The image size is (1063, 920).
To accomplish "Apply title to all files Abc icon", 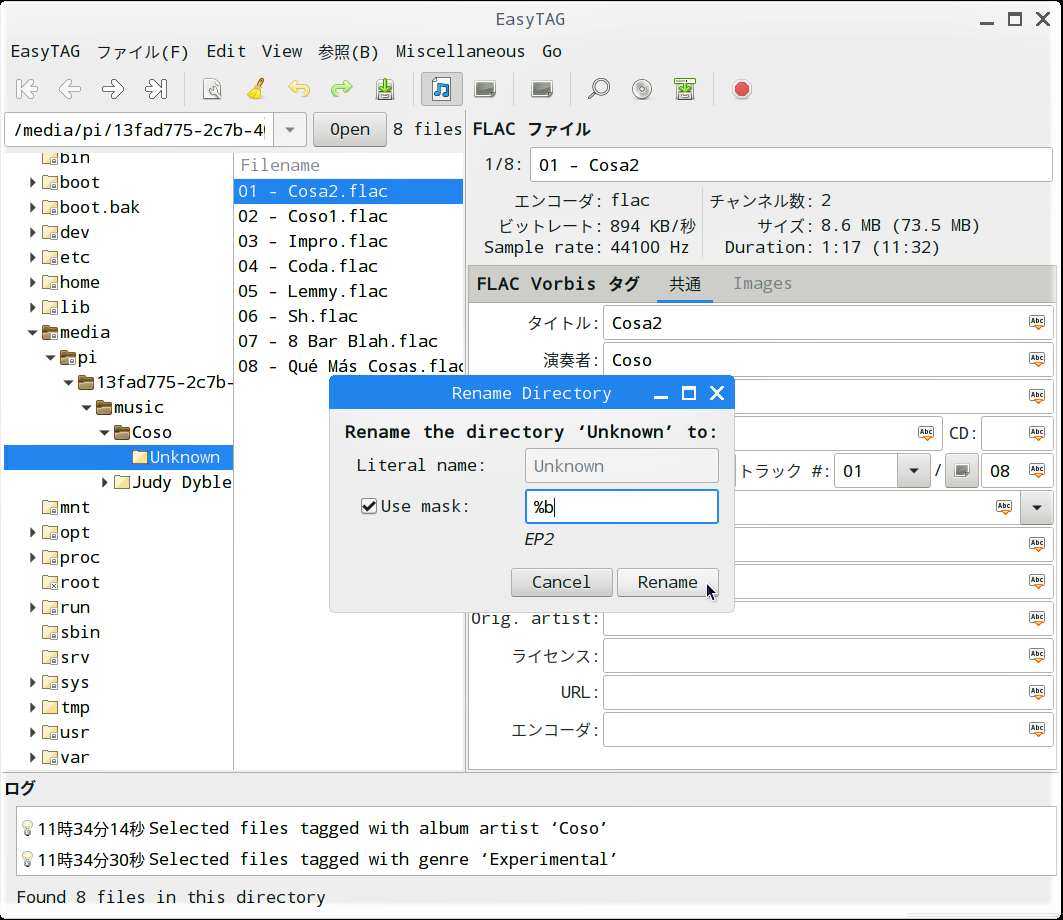I will (1037, 323).
